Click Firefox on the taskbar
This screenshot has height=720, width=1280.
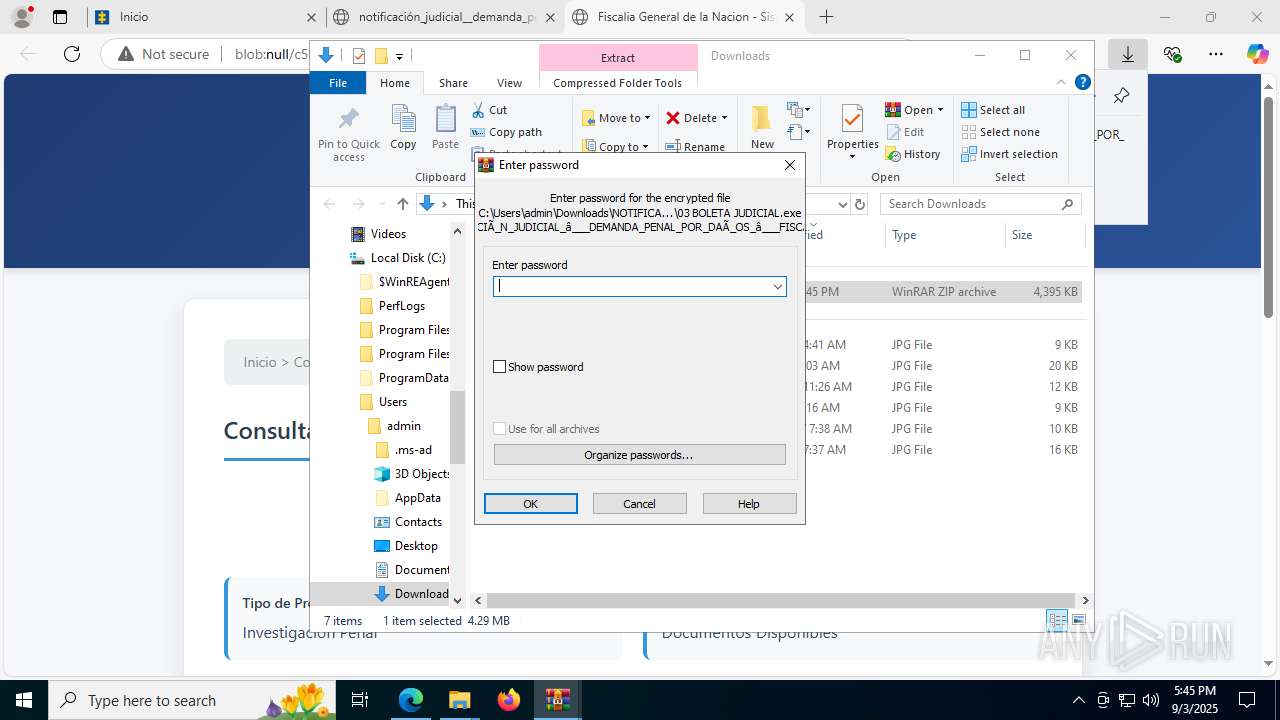[x=509, y=700]
